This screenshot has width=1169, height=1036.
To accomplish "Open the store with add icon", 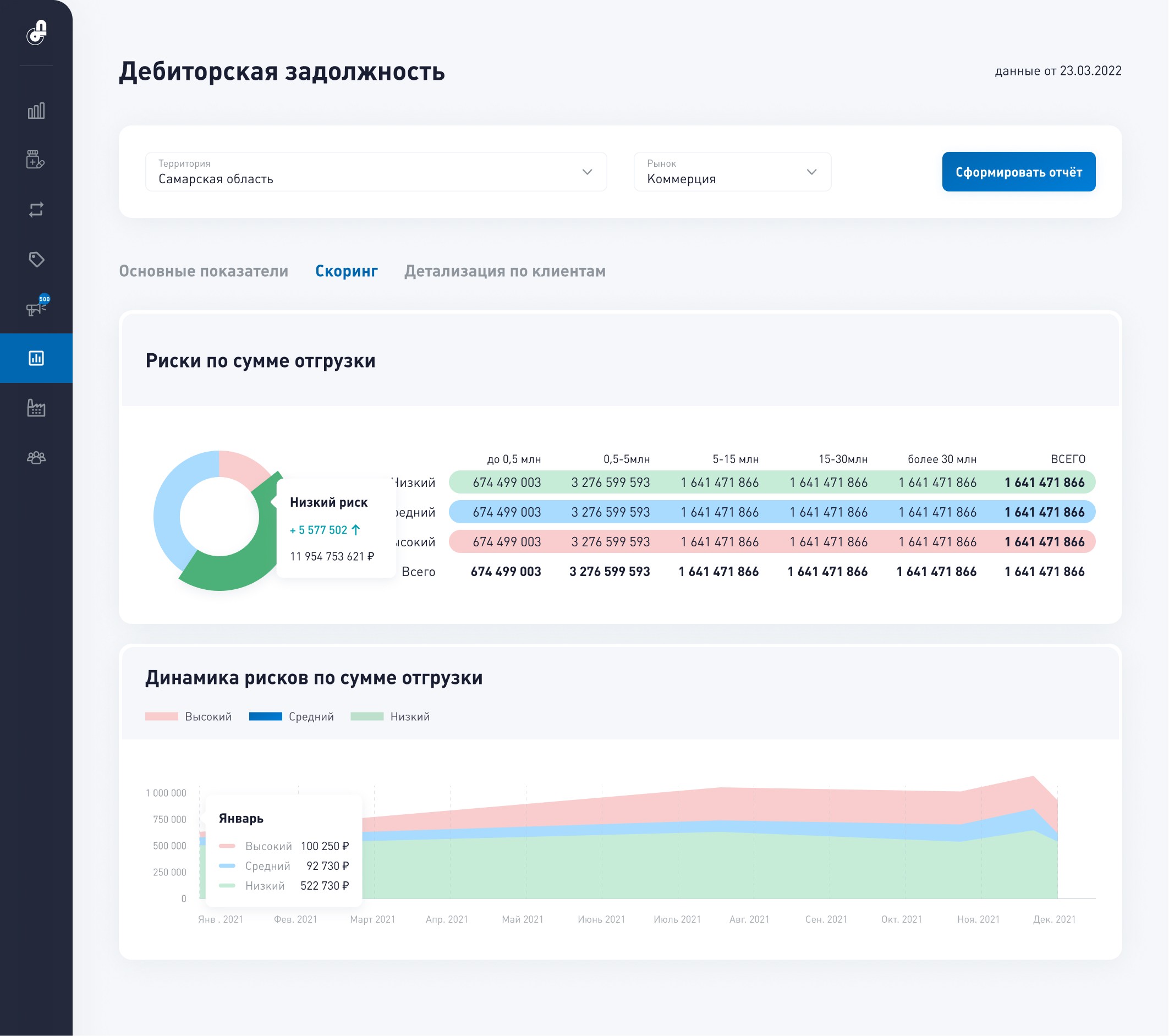I will [36, 160].
